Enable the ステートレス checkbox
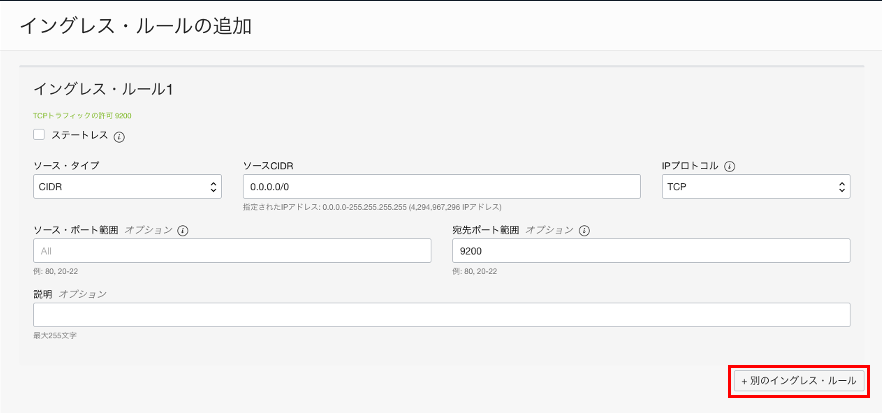 coord(40,135)
